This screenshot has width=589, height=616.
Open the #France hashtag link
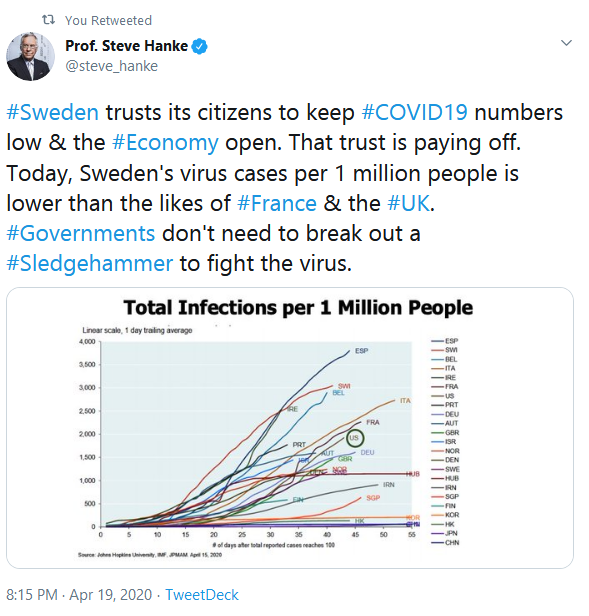[277, 204]
